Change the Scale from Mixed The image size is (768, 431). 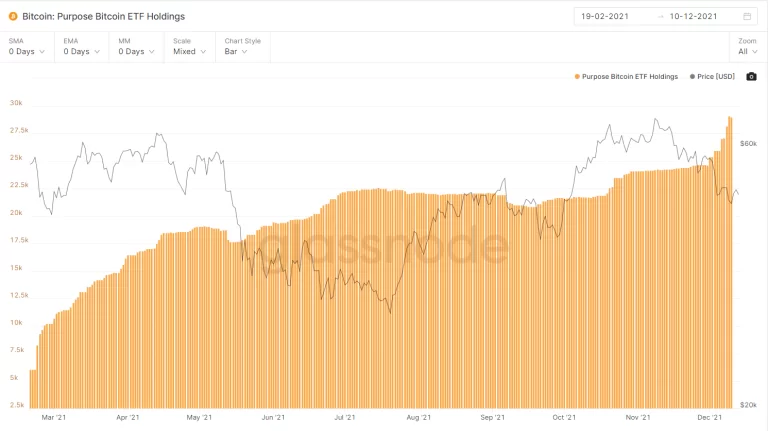tap(190, 51)
